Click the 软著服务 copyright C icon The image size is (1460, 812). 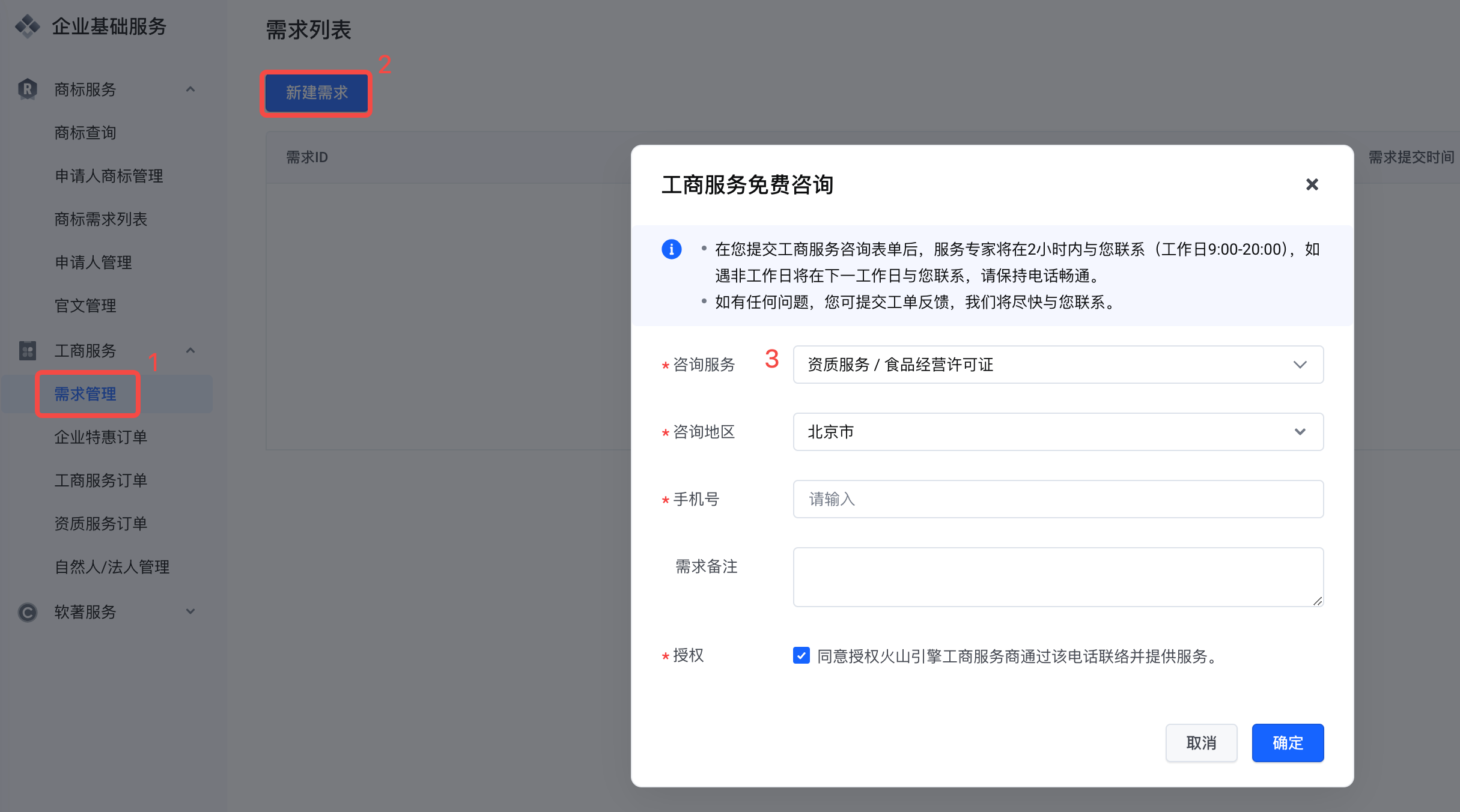pyautogui.click(x=27, y=612)
